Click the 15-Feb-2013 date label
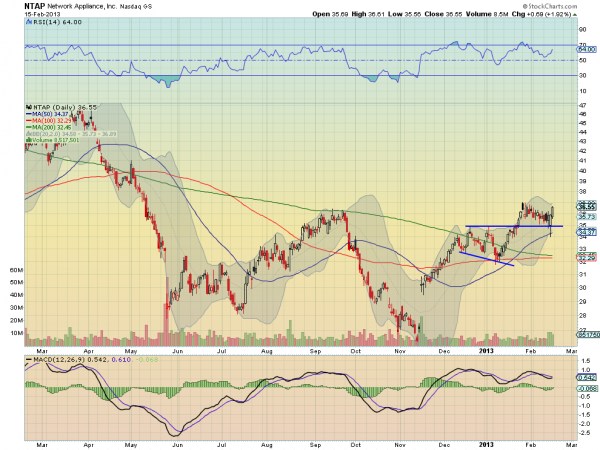 click(x=41, y=14)
